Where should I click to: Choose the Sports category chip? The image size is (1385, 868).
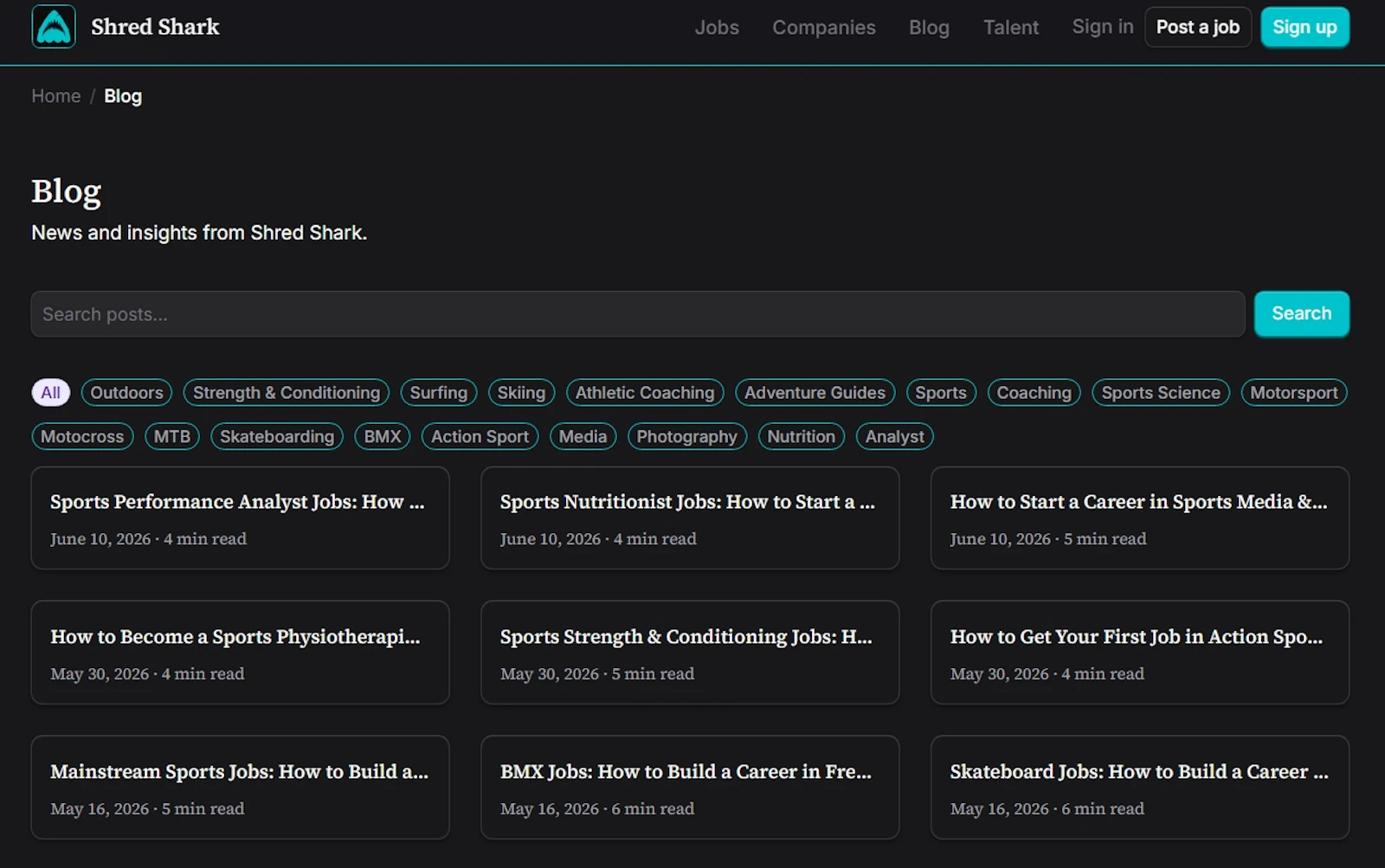coord(941,393)
